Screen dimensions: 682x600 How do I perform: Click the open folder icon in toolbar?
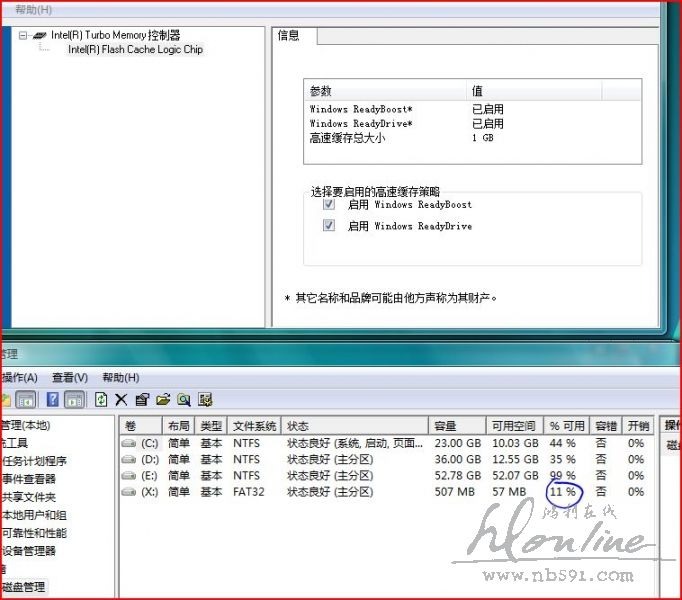click(x=163, y=400)
